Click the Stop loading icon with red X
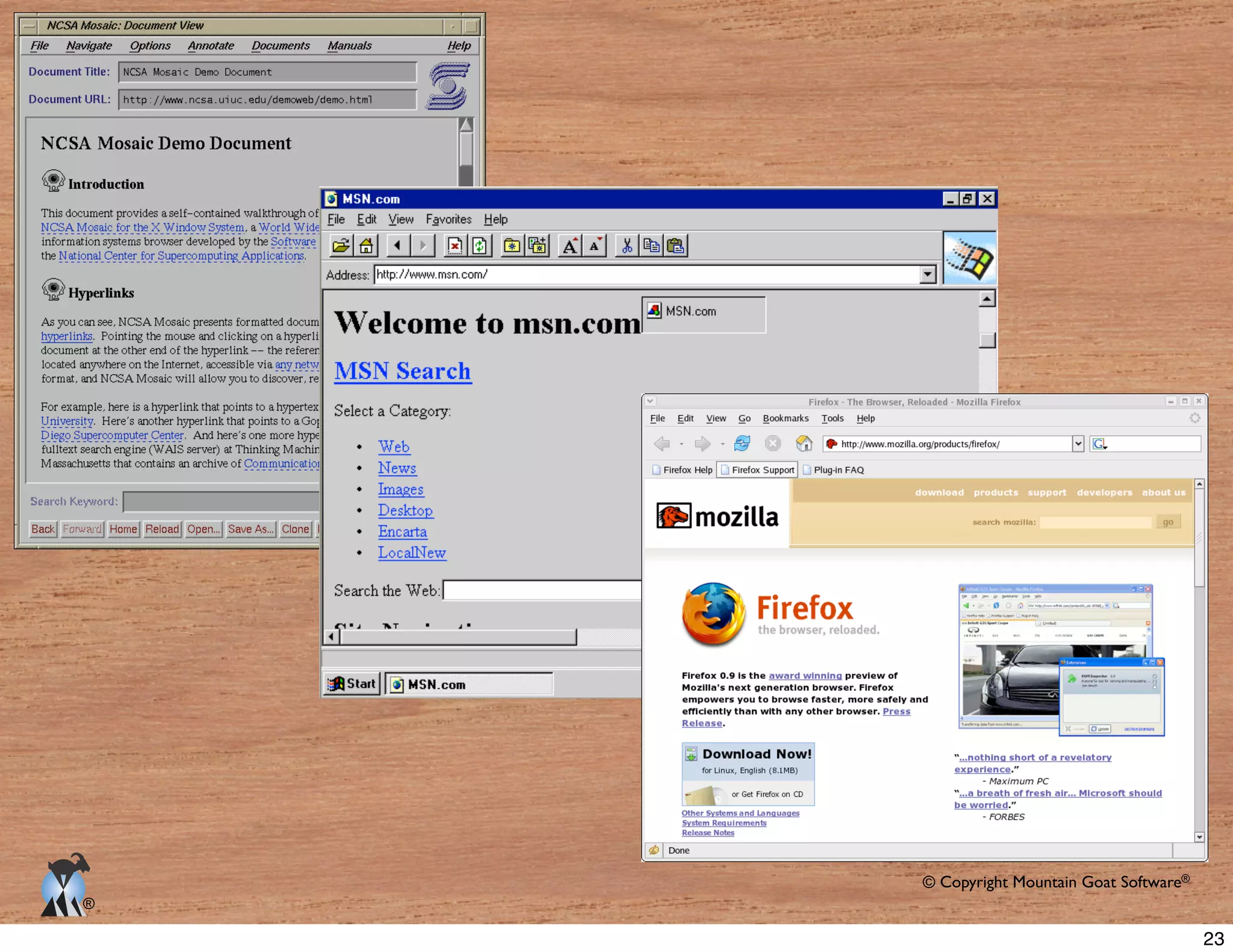Screen dimensions: 1233x952 coord(455,246)
